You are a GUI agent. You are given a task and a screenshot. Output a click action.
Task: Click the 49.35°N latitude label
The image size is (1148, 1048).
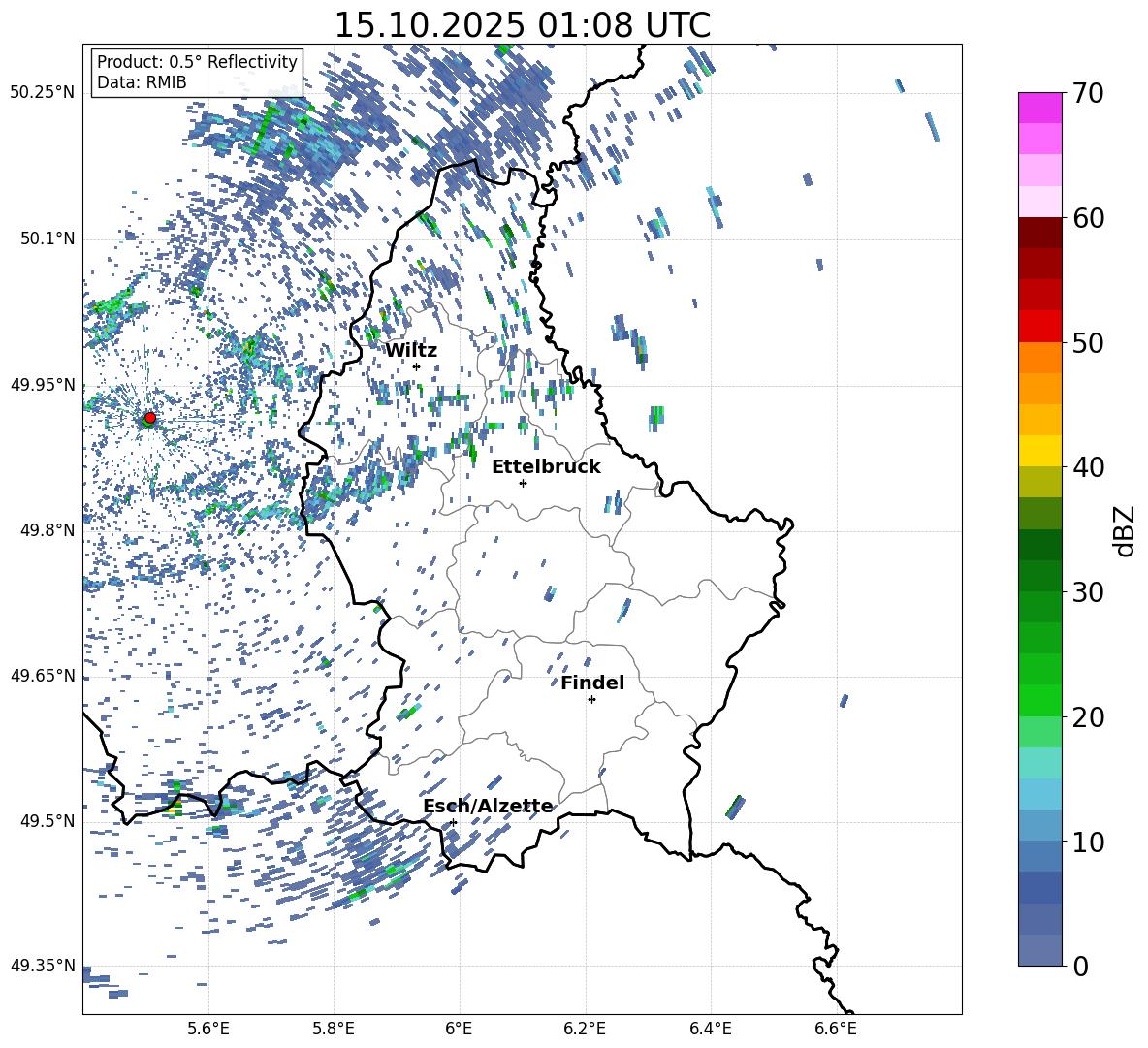43,966
